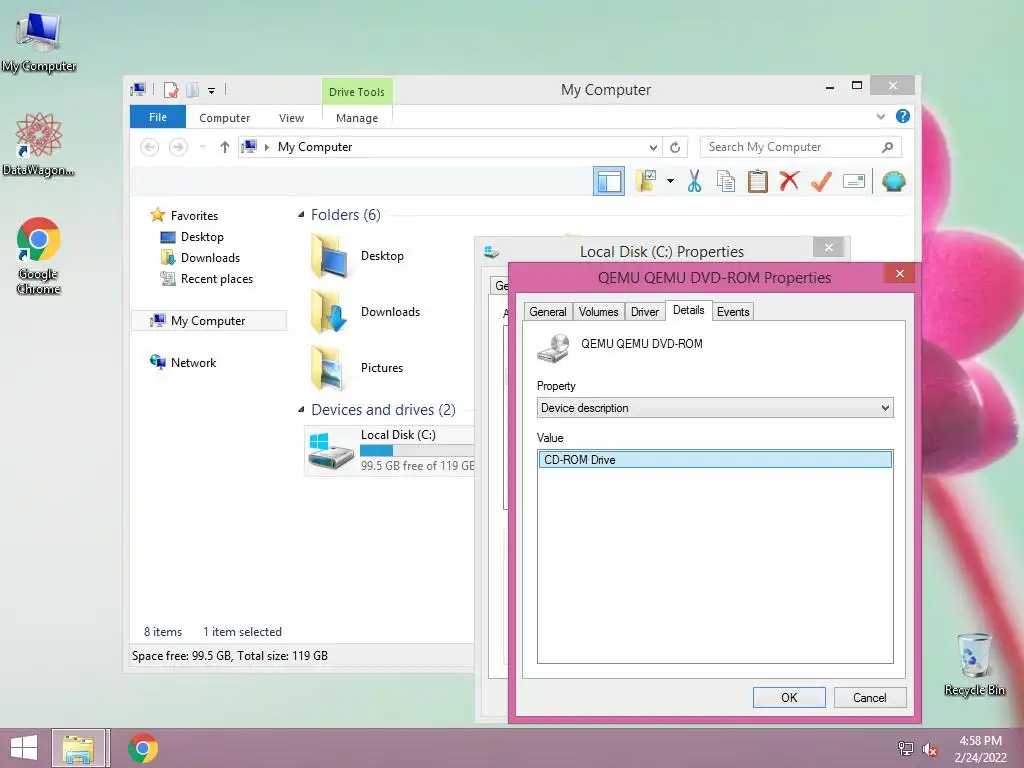Expand the ribbon using the chevron
Viewport: 1024px width, 768px height.
(x=880, y=116)
